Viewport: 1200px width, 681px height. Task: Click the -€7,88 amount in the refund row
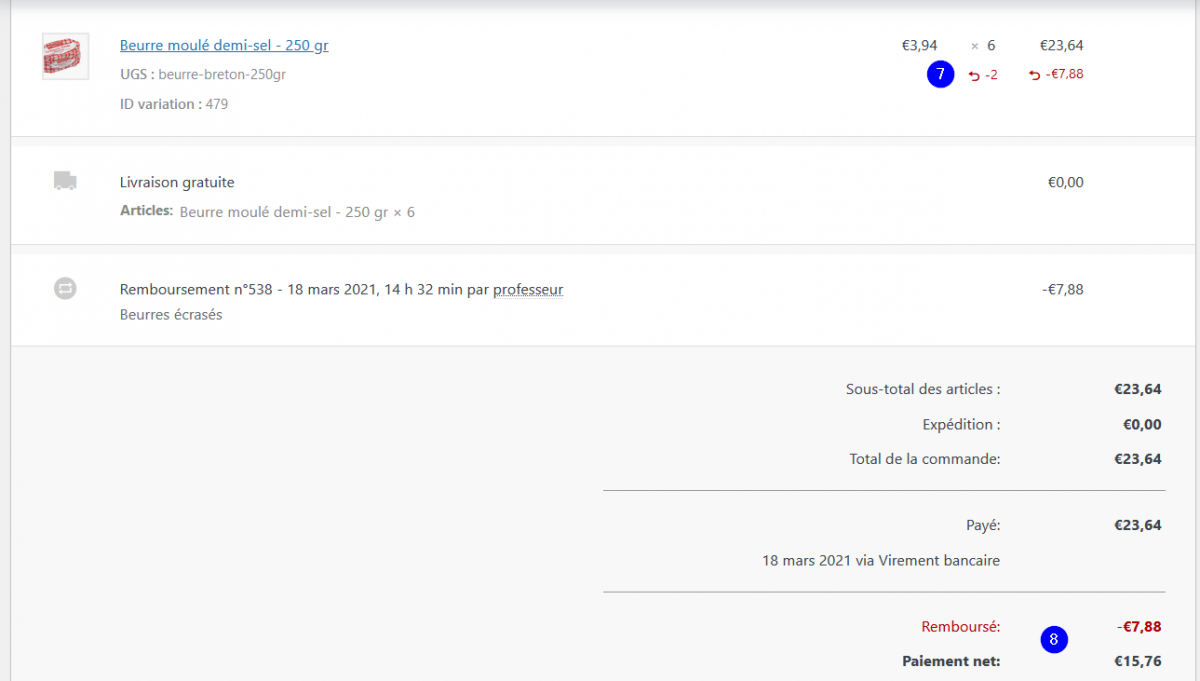tap(1062, 290)
